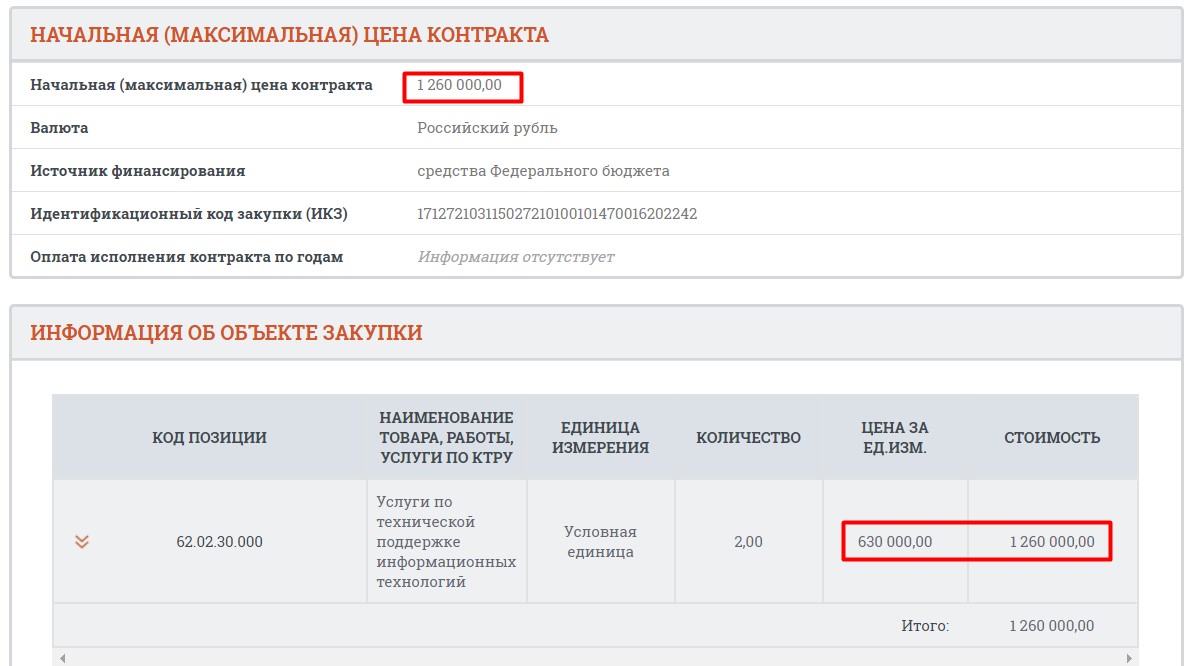Click the Итого total amount value
The width and height of the screenshot is (1195, 666).
click(1052, 626)
